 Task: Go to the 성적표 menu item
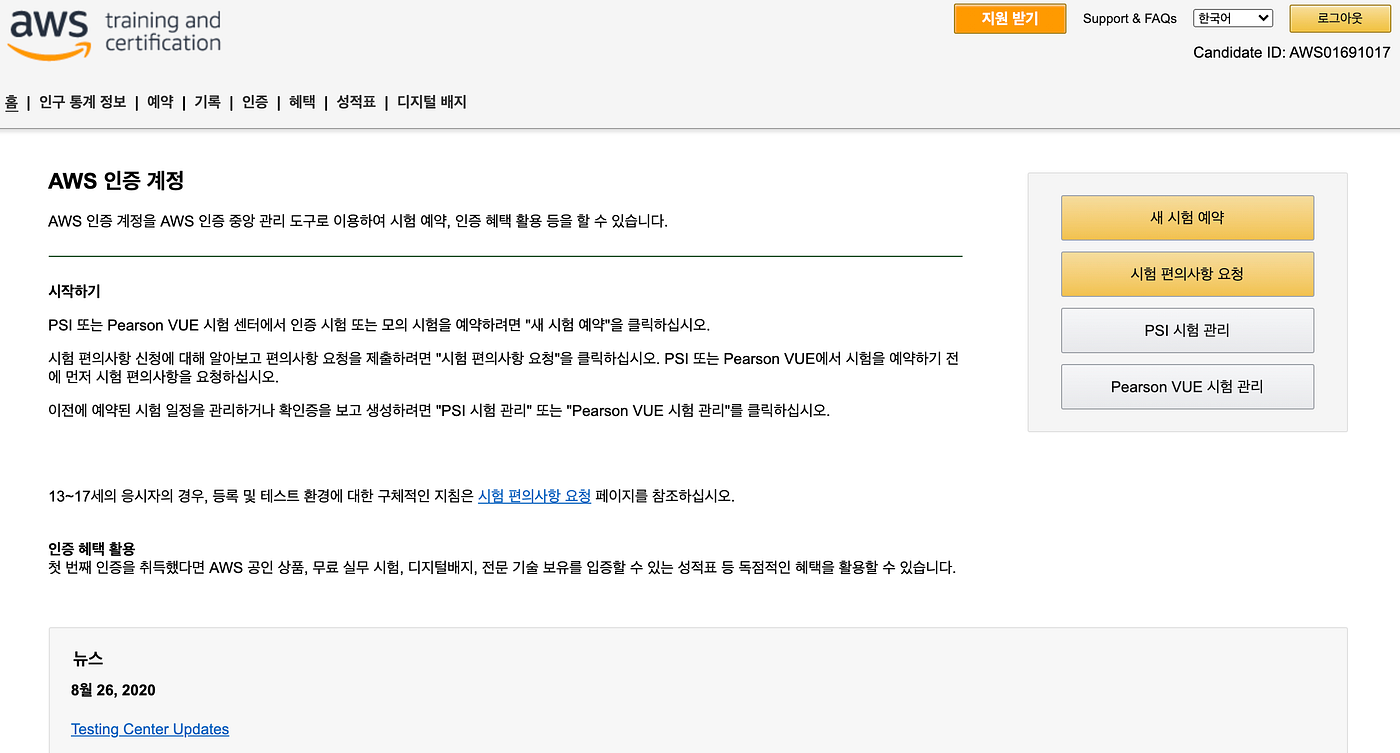pos(356,102)
